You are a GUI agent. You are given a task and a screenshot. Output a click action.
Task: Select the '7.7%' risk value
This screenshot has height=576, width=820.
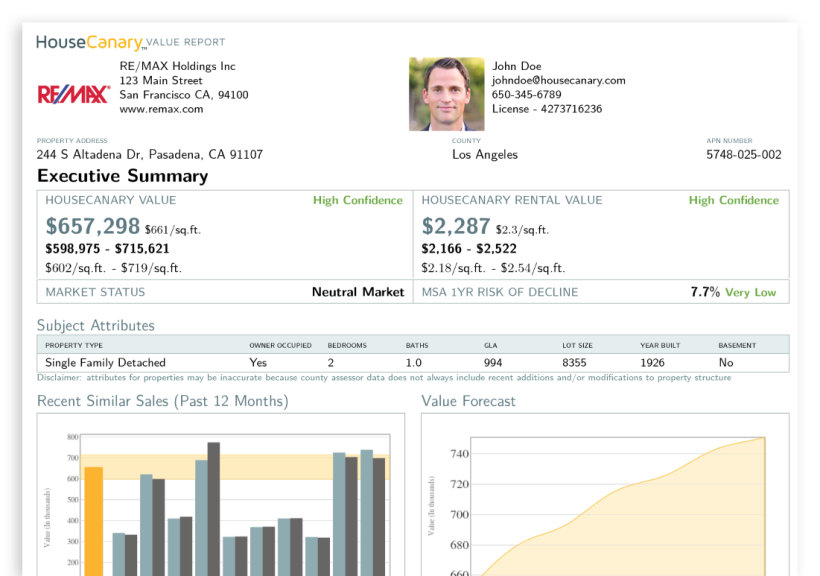705,292
